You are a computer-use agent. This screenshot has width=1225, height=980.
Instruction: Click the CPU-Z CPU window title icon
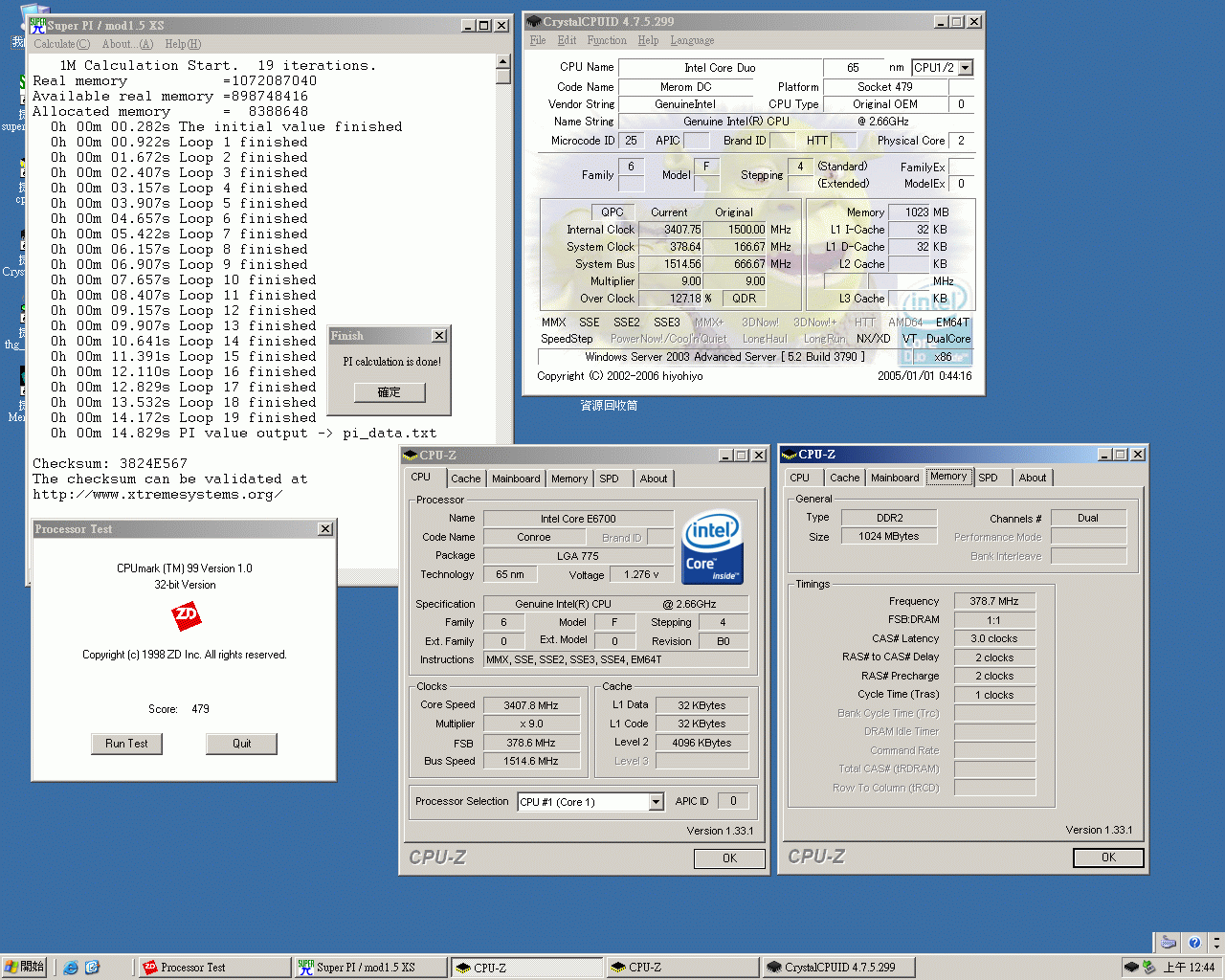[411, 456]
